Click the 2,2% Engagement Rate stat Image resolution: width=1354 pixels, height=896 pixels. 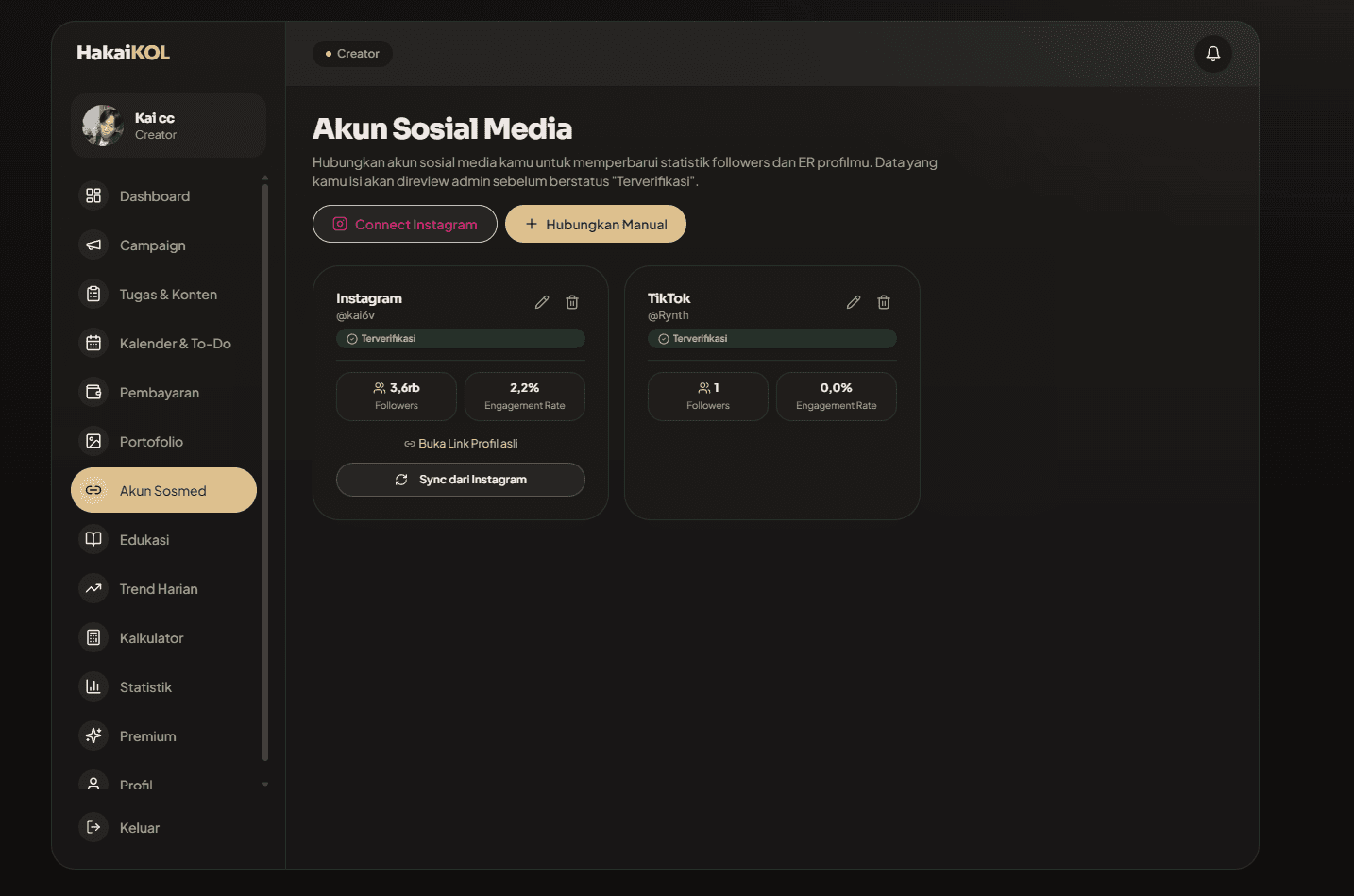pos(525,397)
